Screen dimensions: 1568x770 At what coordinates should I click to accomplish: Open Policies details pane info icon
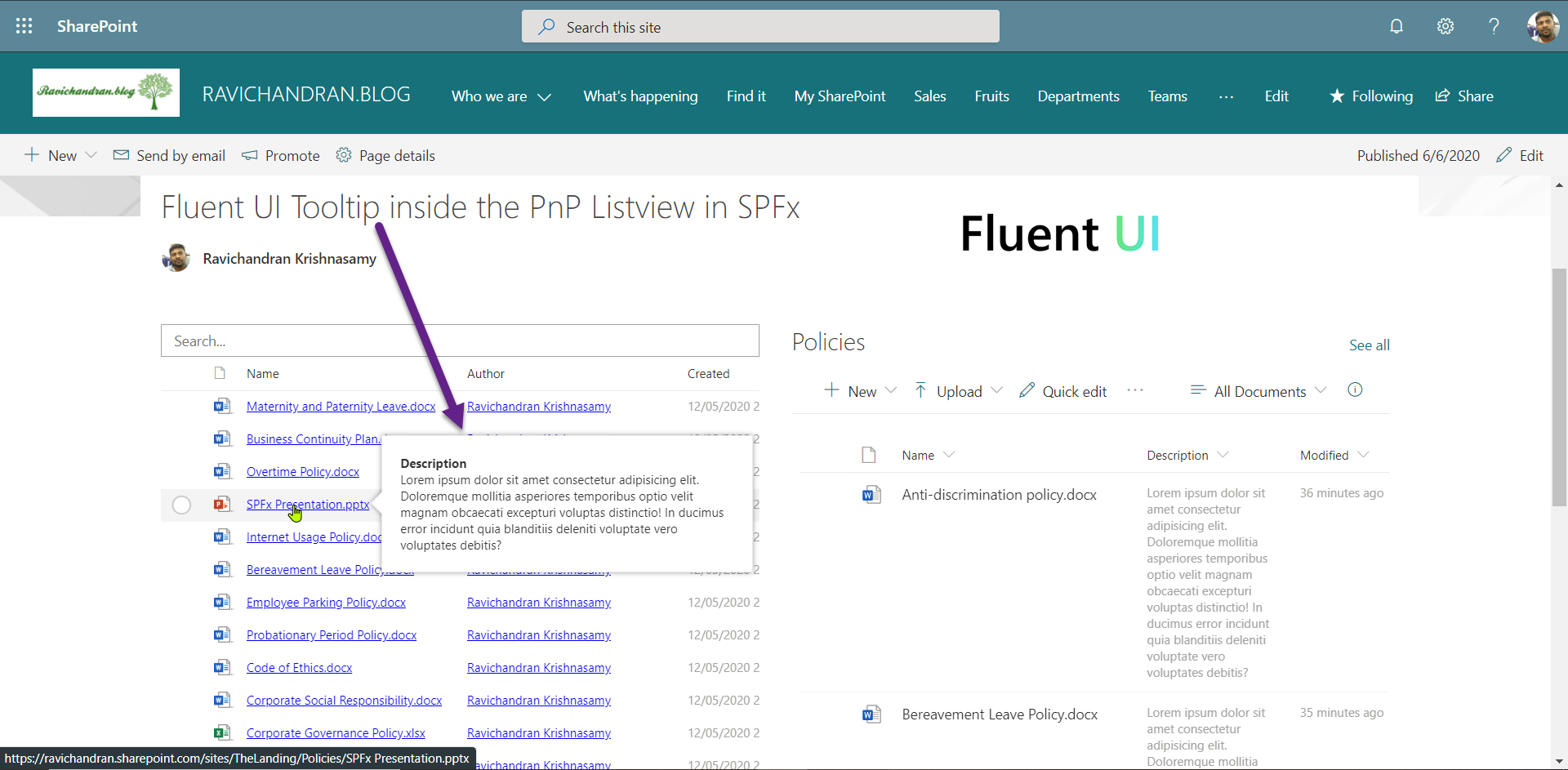click(x=1355, y=390)
